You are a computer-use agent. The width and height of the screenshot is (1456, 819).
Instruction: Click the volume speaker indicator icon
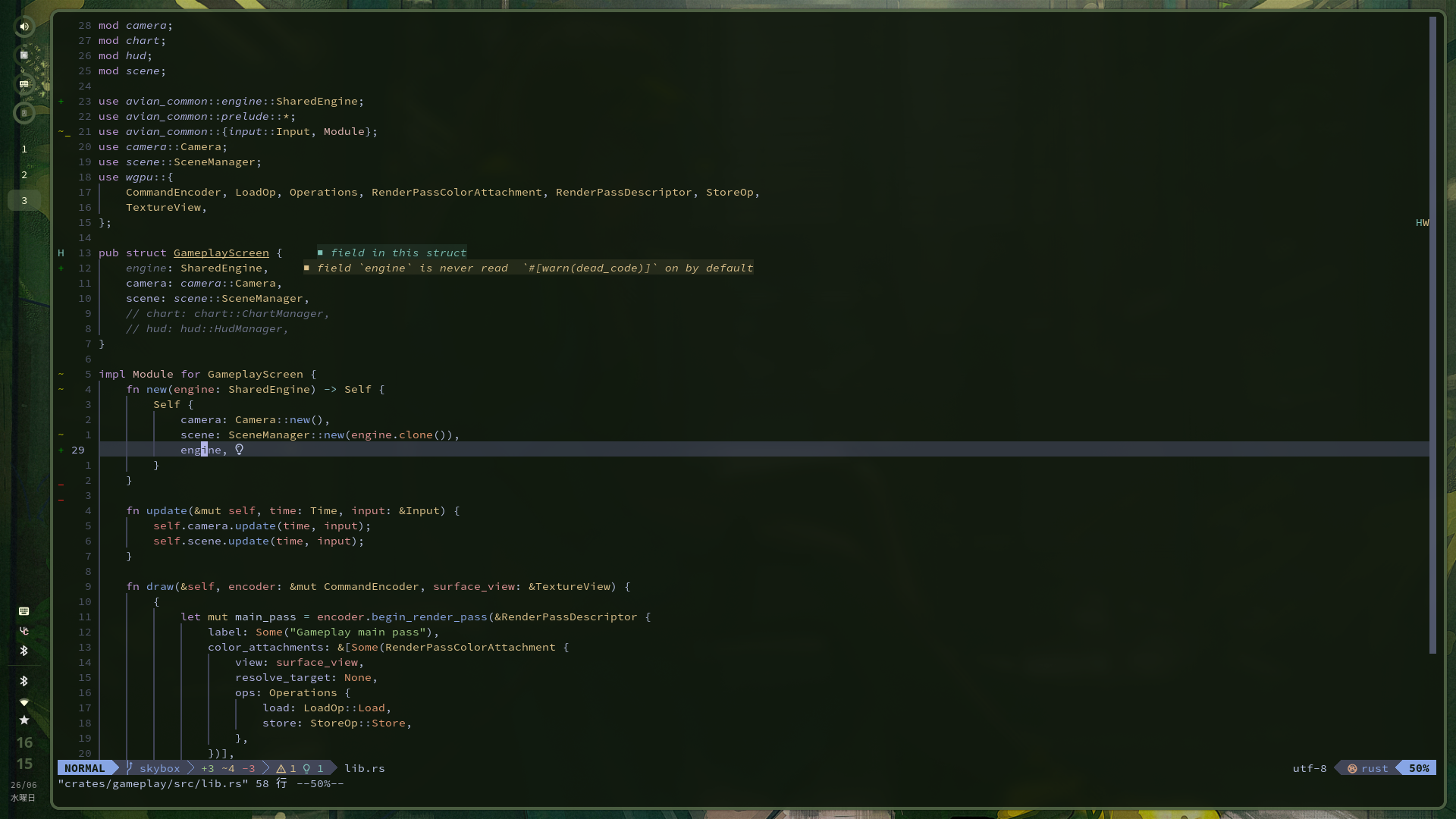24,27
